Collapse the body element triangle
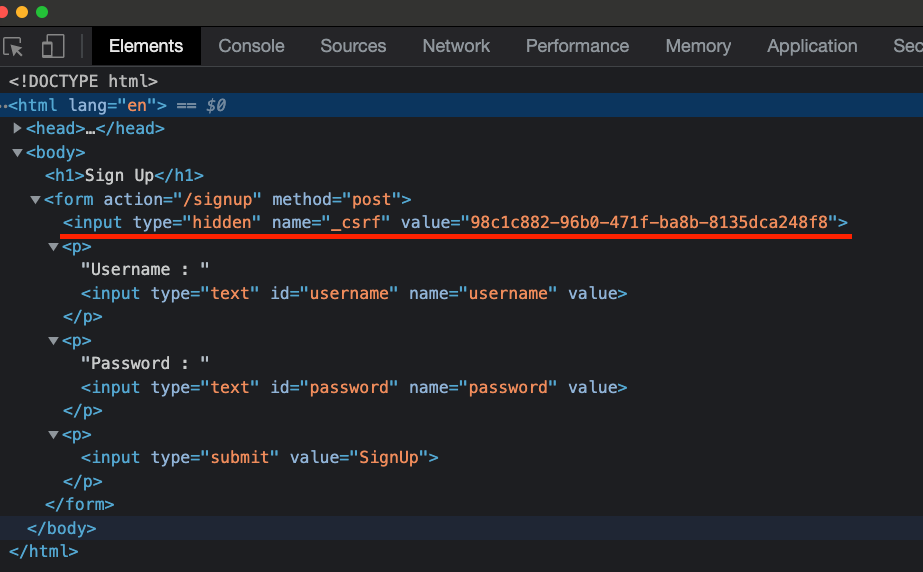Screen dimensions: 923x572 coord(17,152)
